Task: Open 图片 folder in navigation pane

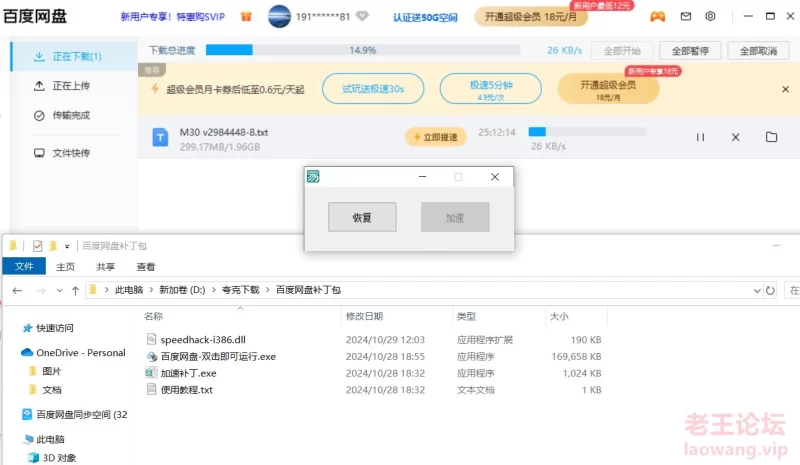Action: pyautogui.click(x=52, y=371)
